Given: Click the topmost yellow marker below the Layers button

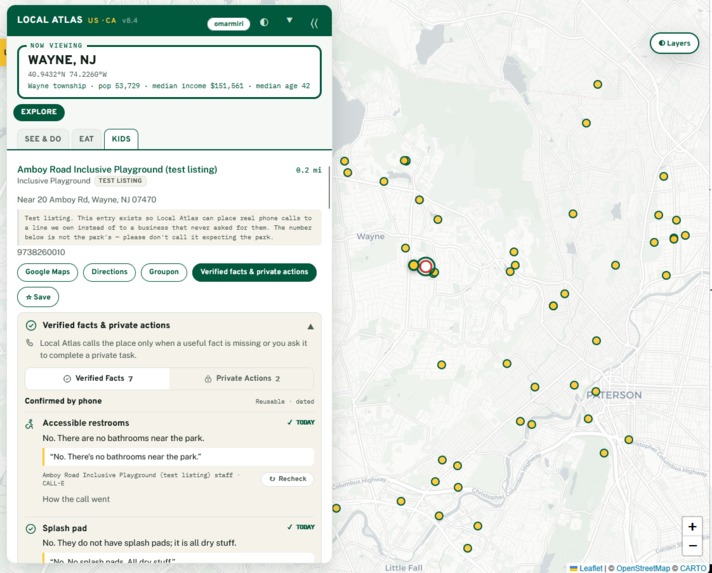Looking at the screenshot, I should [x=598, y=84].
